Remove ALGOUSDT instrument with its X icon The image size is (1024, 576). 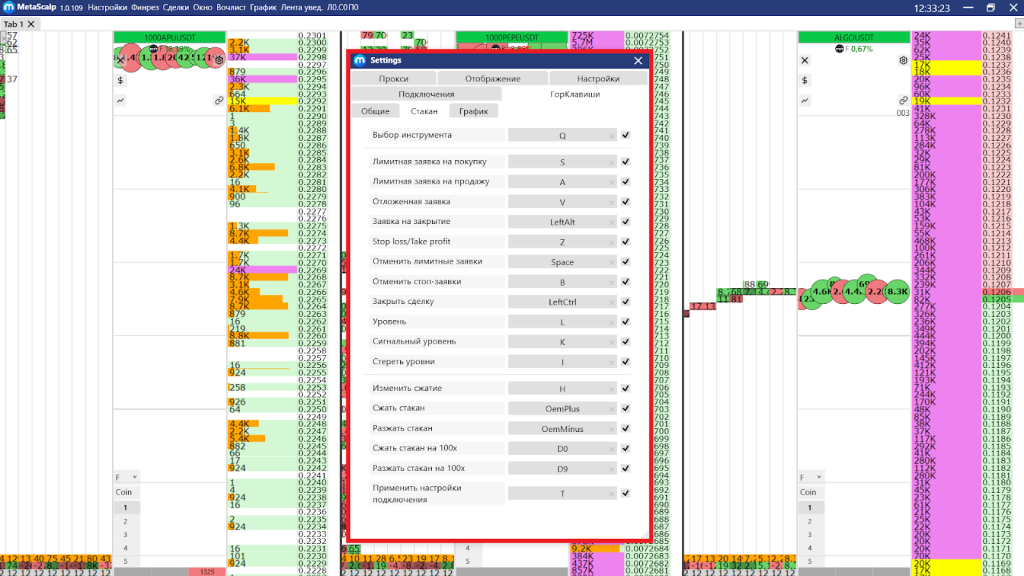(805, 60)
